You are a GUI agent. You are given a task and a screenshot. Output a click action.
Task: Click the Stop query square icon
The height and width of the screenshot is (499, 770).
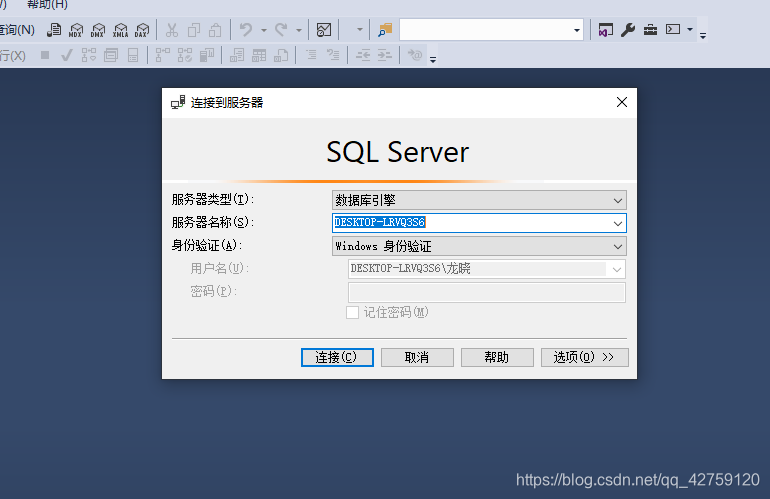[x=45, y=55]
